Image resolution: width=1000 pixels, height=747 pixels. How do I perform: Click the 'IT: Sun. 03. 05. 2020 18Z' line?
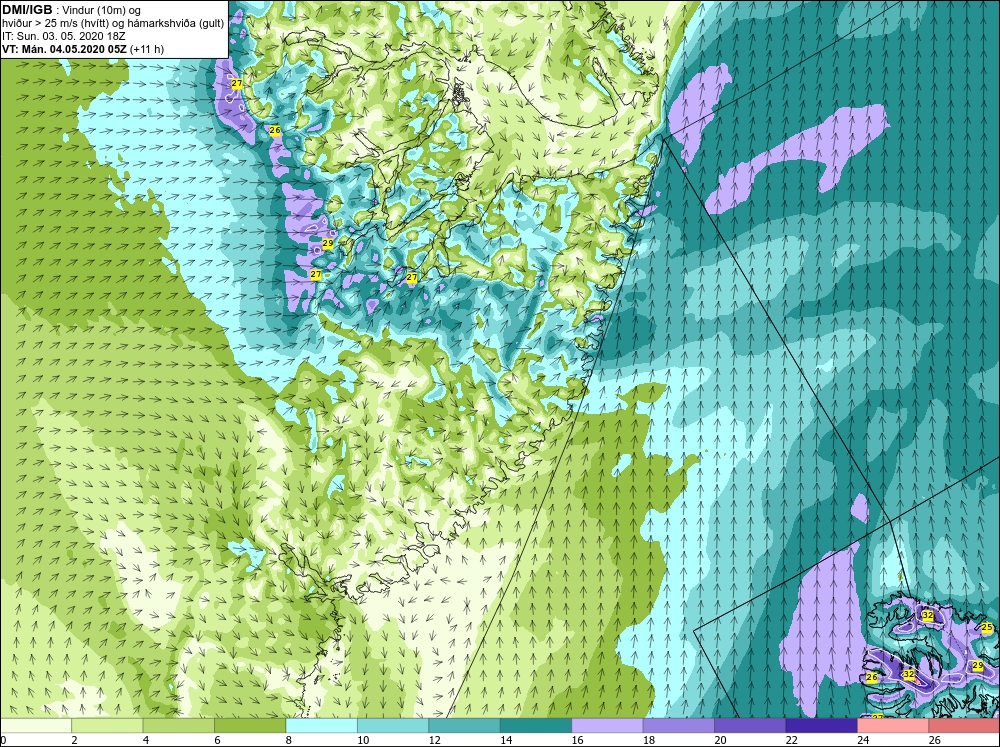[64, 36]
